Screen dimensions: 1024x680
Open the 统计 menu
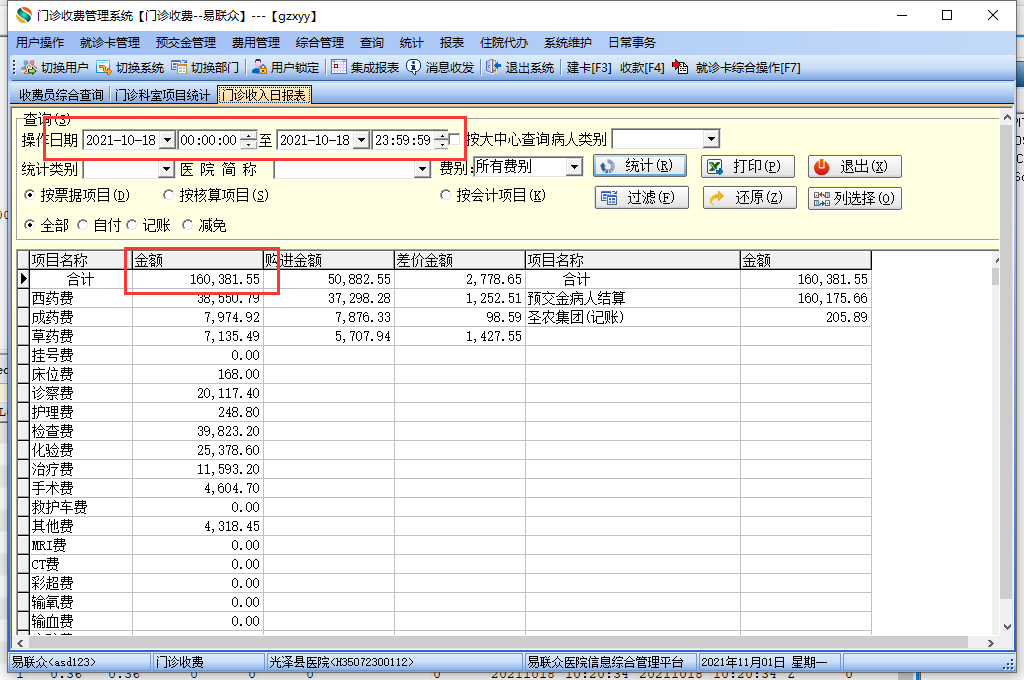pyautogui.click(x=411, y=42)
